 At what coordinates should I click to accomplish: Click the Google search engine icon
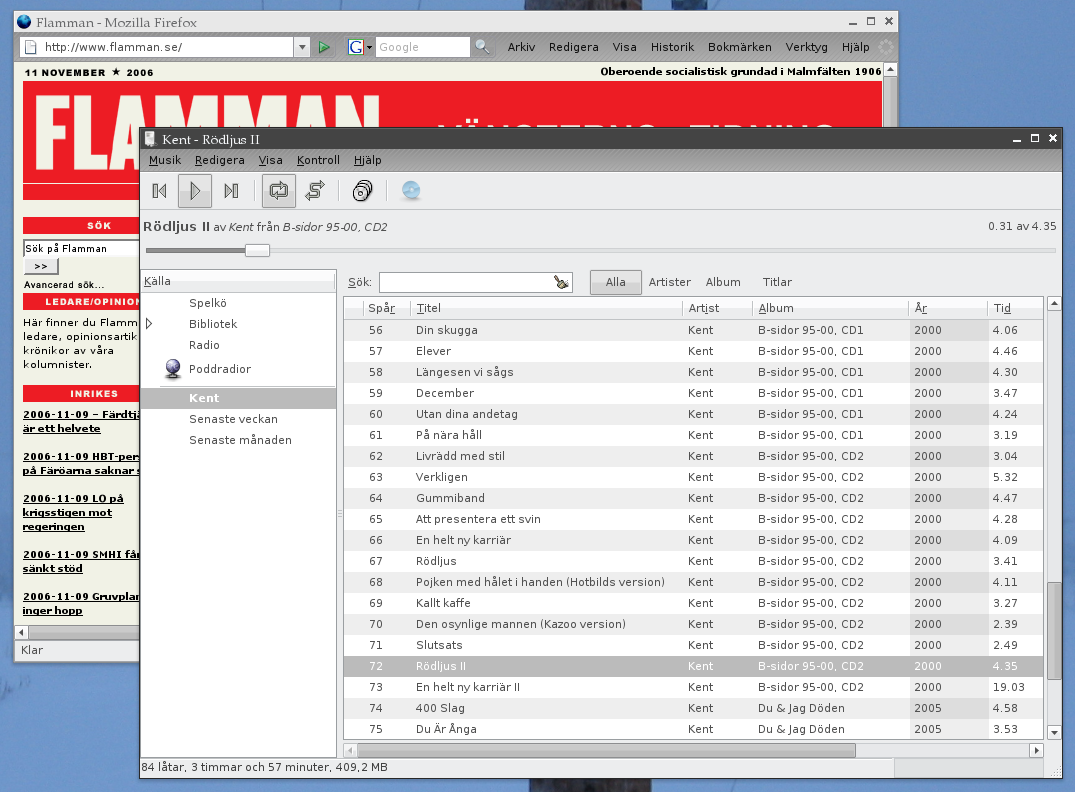point(356,47)
